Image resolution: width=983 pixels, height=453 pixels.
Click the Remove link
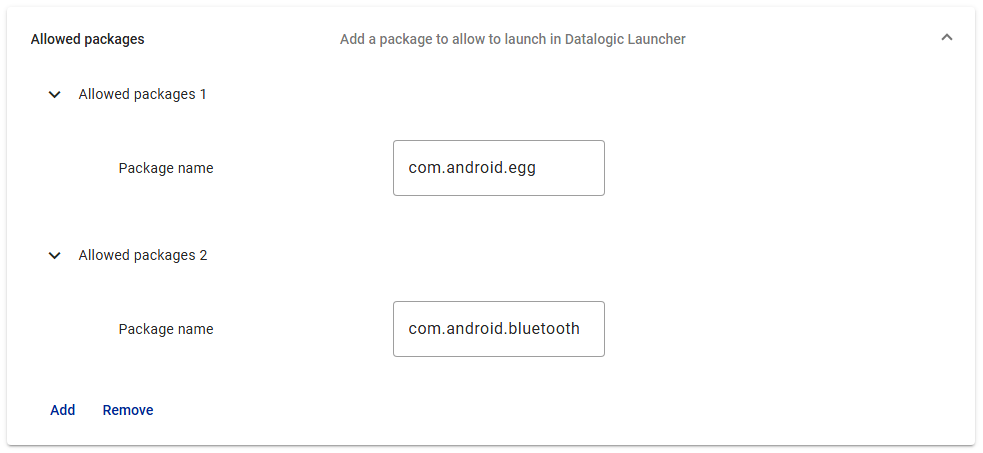[128, 410]
